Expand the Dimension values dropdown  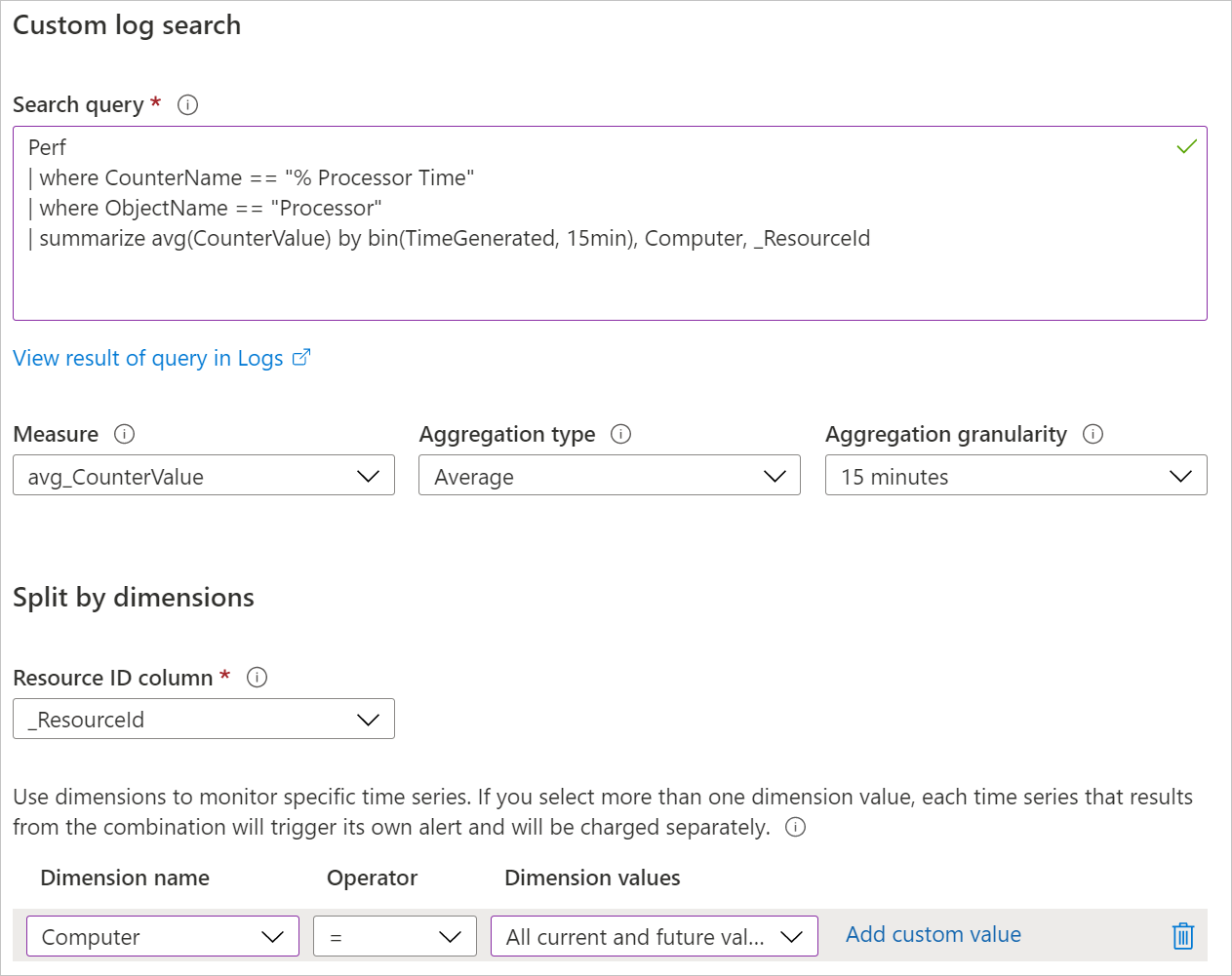pos(654,937)
